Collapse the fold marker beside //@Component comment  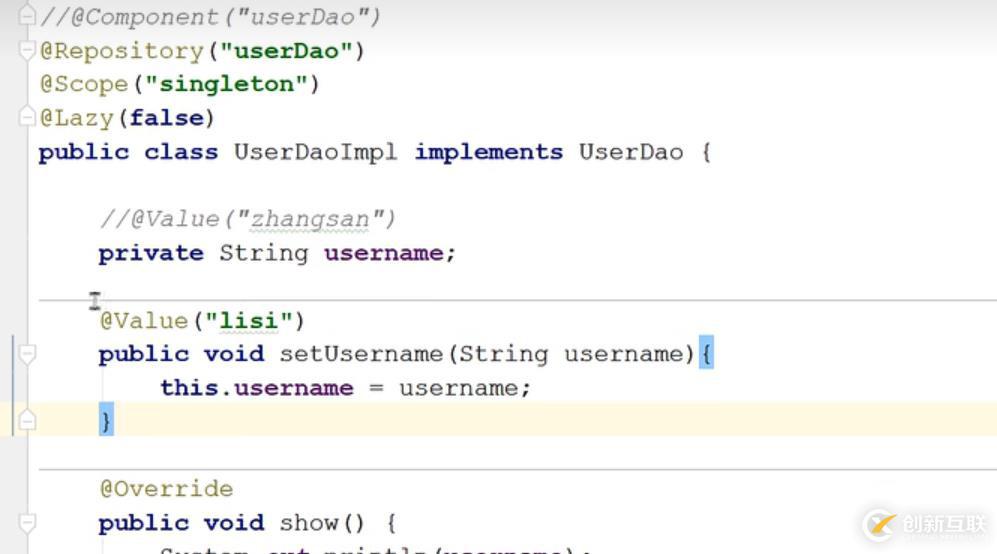(x=27, y=15)
